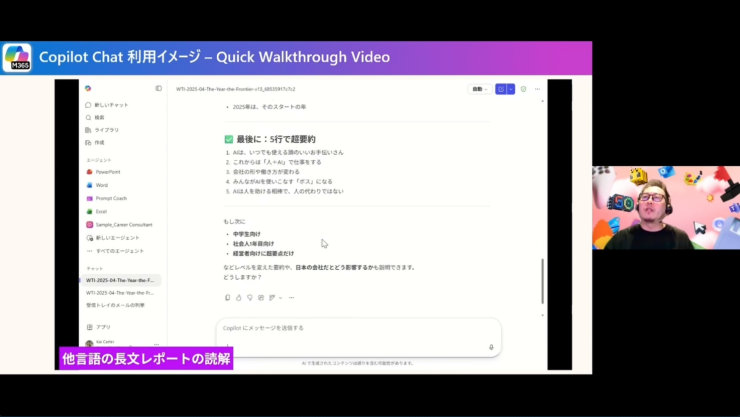The width and height of the screenshot is (740, 417).
Task: Click the scrollbar up arrow in chat
Action: [542, 101]
